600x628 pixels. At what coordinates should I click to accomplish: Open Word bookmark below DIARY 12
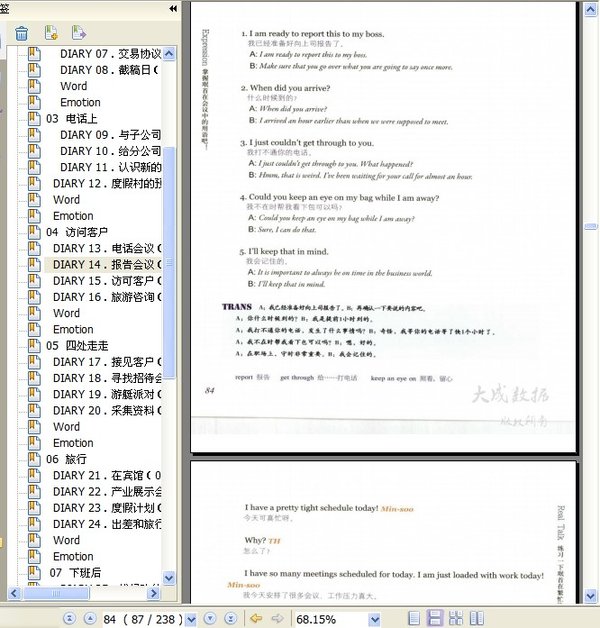pyautogui.click(x=66, y=199)
